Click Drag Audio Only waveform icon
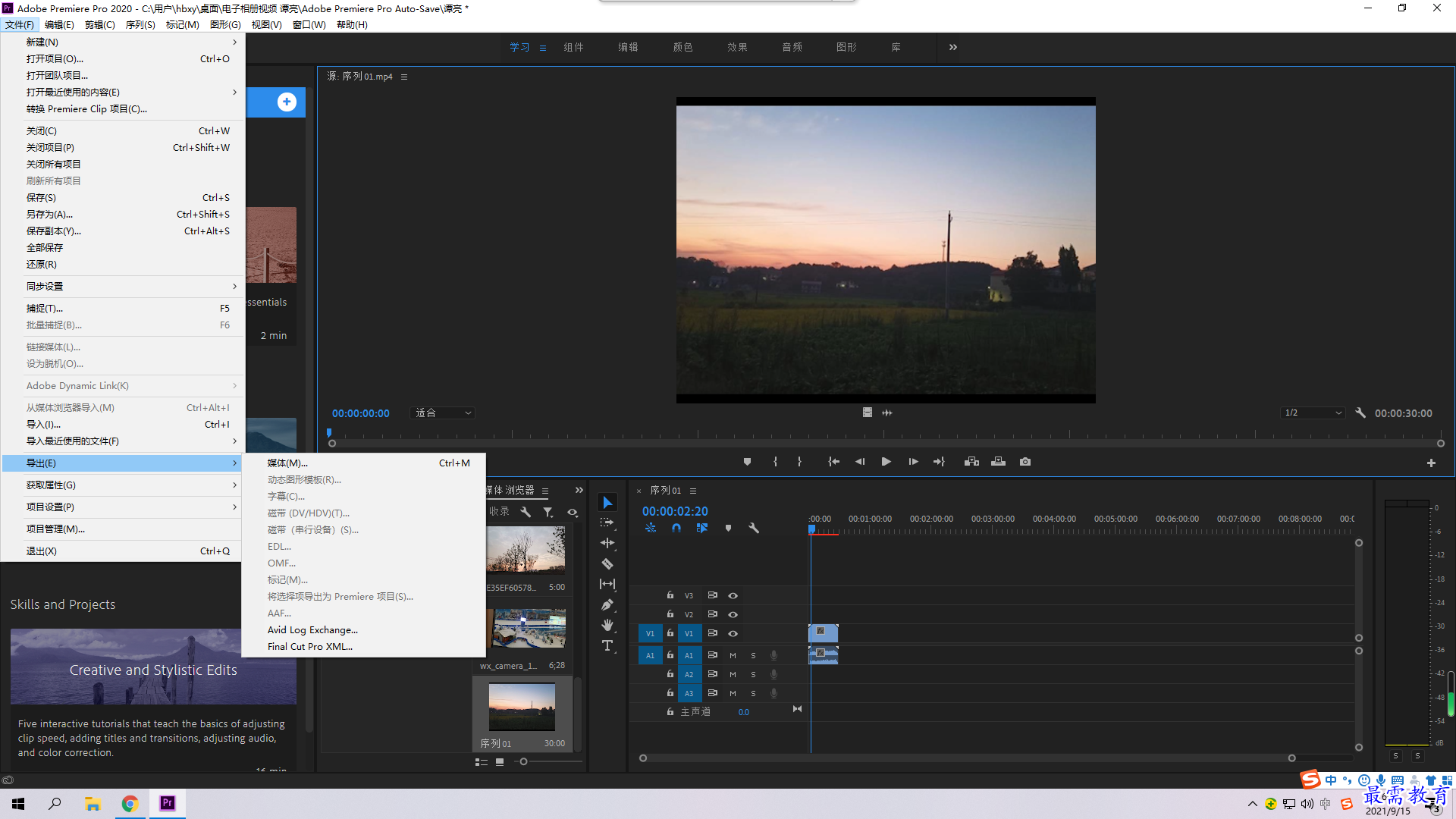Viewport: 1456px width, 819px height. (887, 413)
